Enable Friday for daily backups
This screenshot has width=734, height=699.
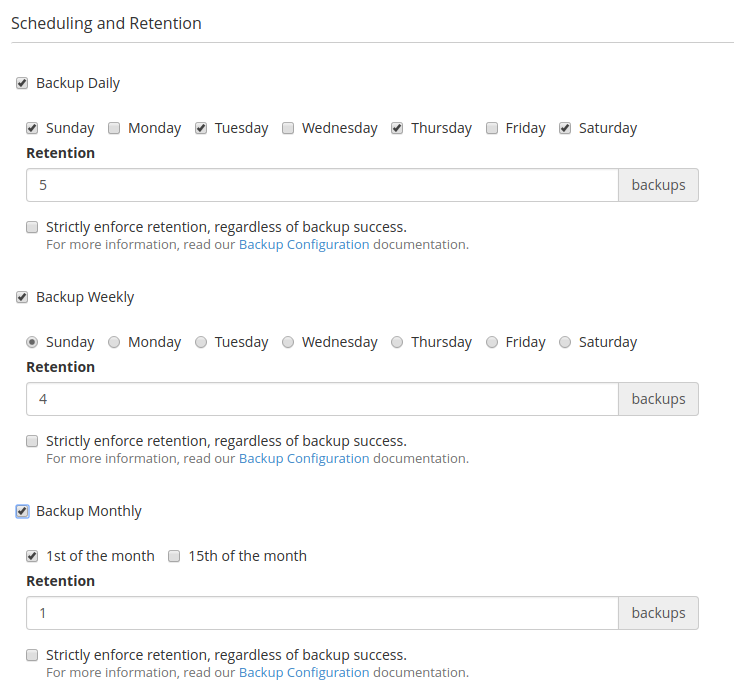(492, 128)
